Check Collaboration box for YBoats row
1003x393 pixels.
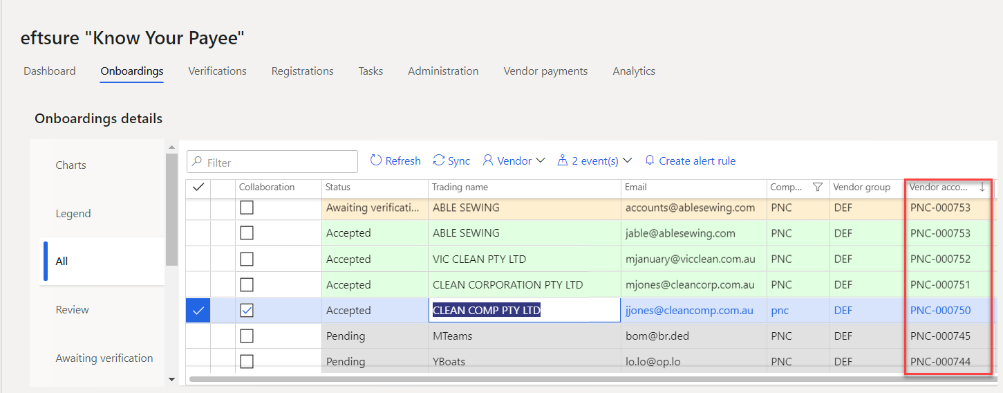pyautogui.click(x=246, y=361)
